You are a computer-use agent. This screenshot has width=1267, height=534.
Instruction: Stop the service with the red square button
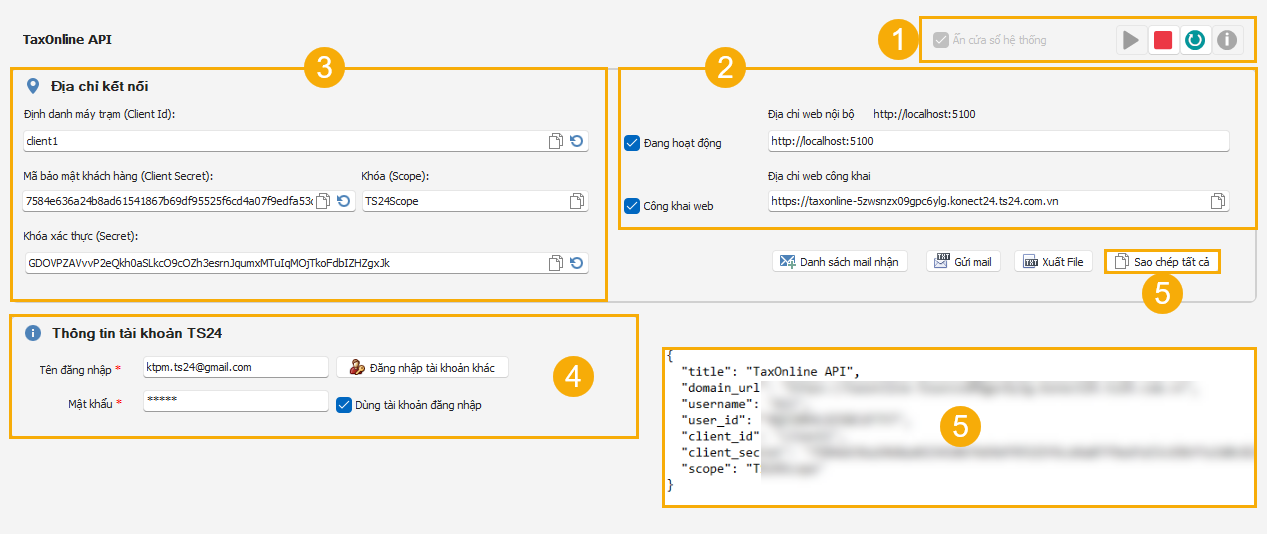point(1163,40)
